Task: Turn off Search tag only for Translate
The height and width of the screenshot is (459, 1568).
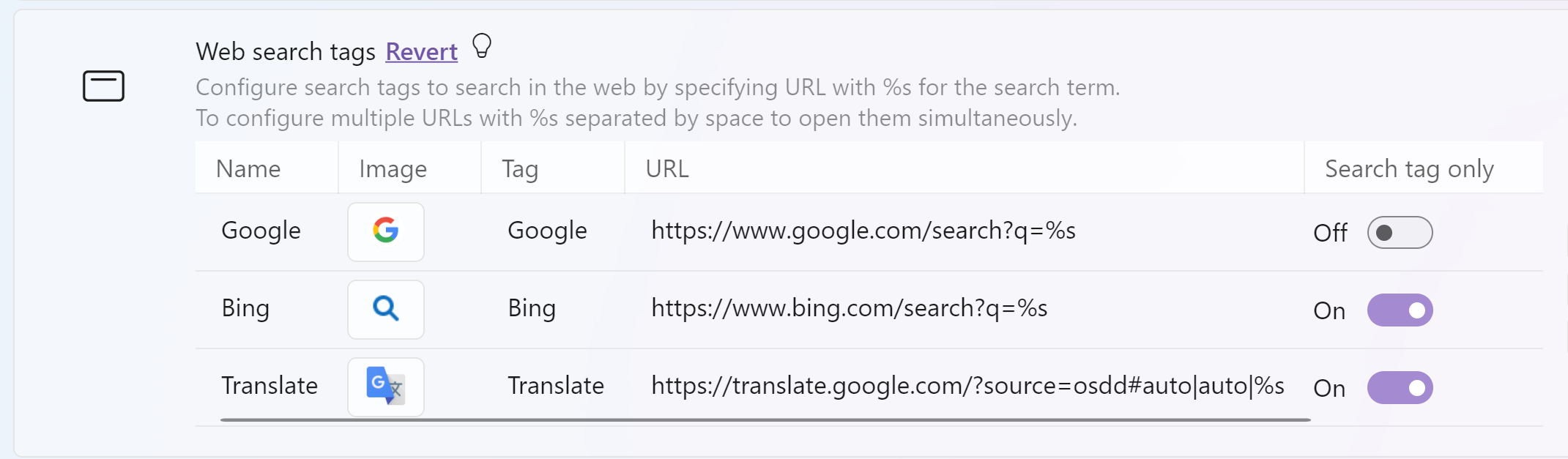Action: [1400, 388]
